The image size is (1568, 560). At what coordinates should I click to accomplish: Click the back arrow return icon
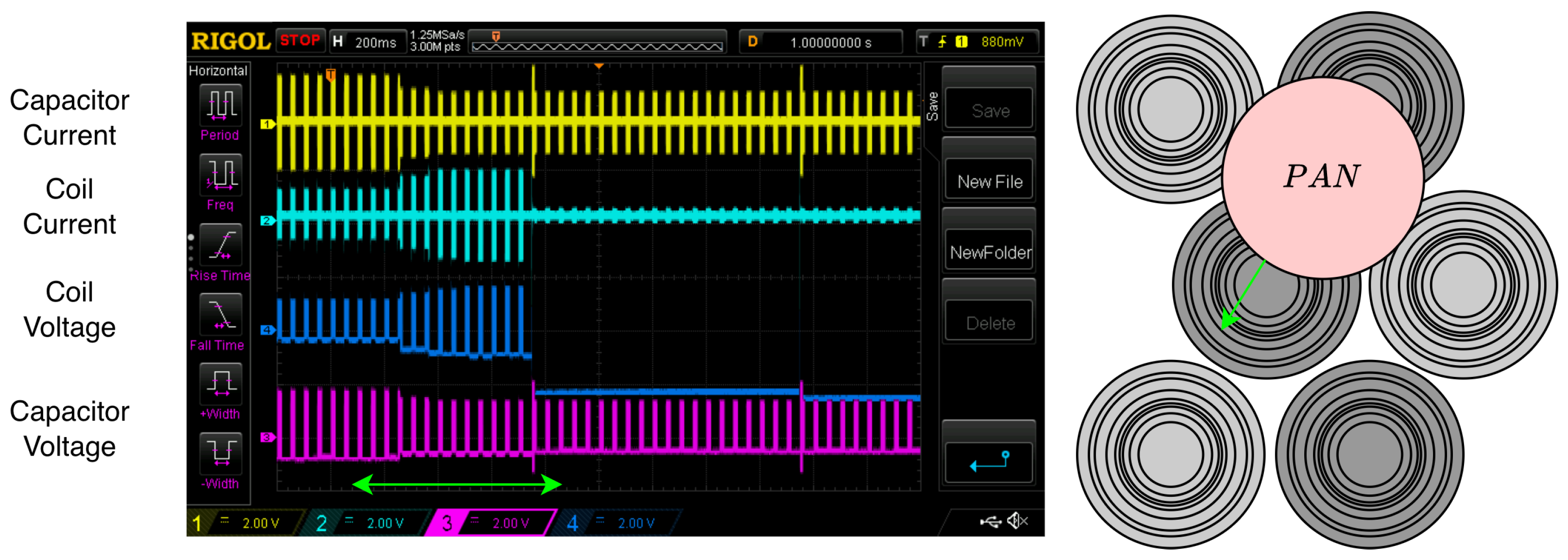tap(989, 462)
